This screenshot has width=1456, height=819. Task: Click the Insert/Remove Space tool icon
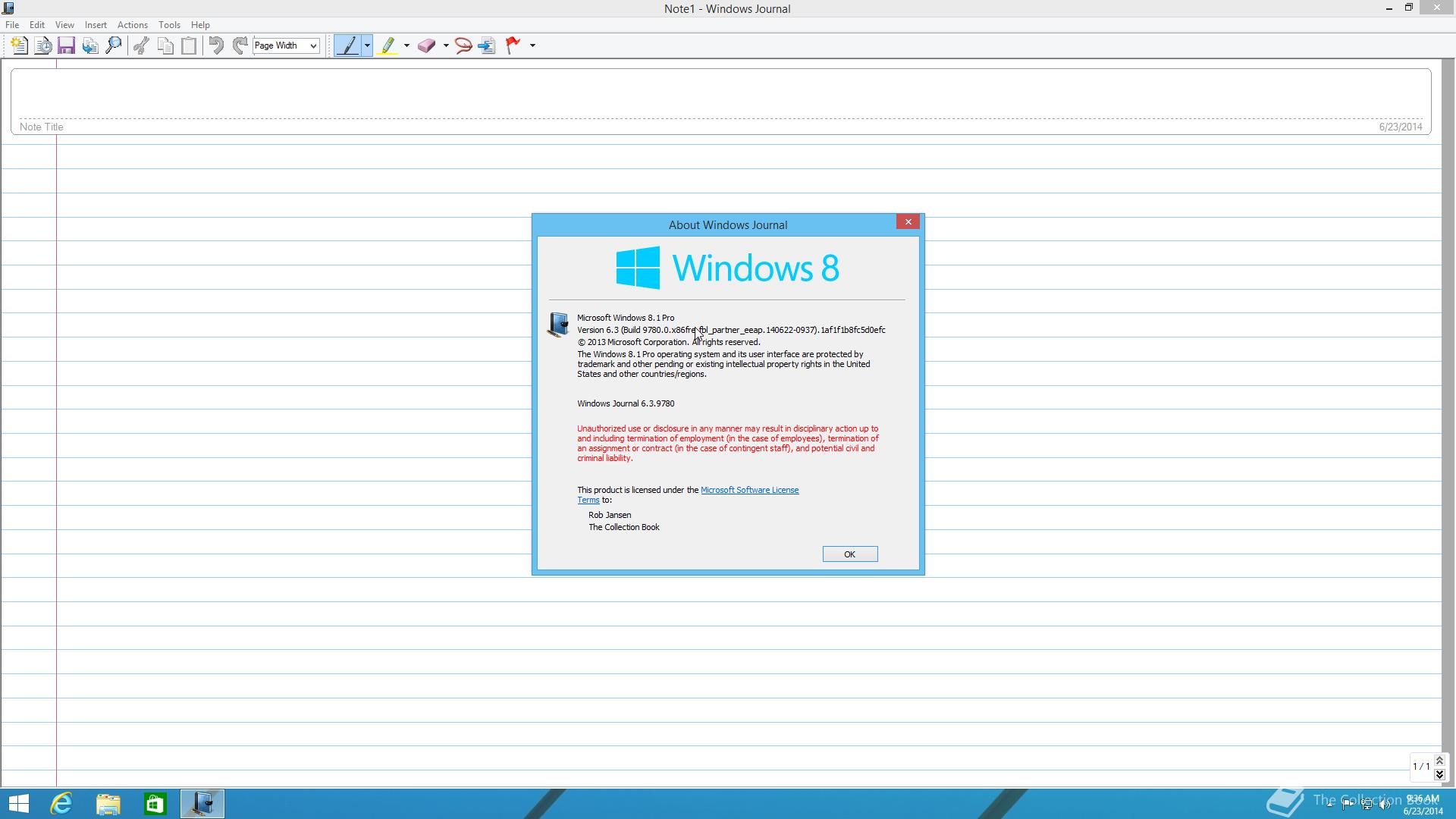(487, 45)
